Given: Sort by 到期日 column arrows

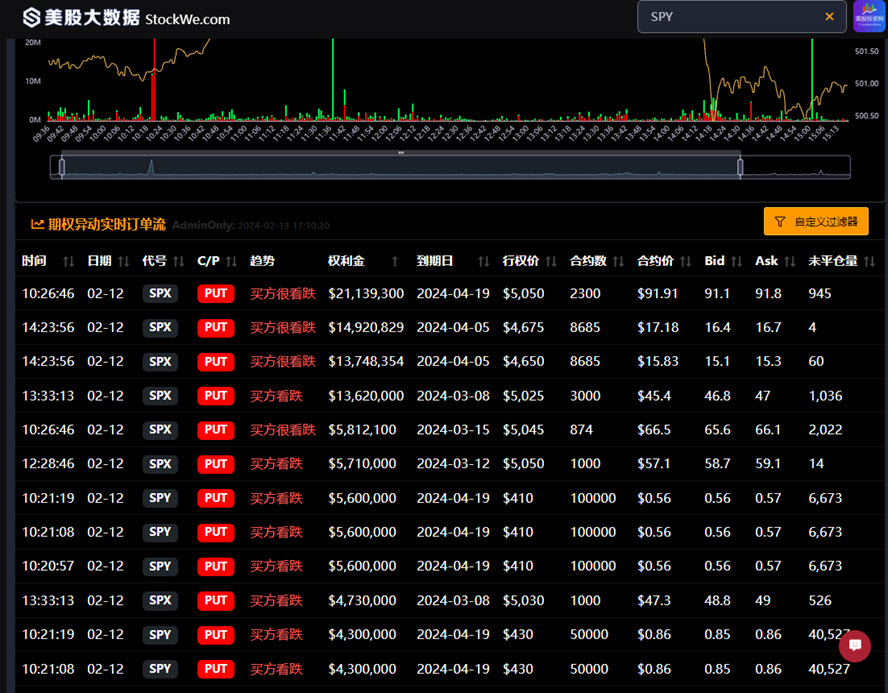Looking at the screenshot, I should pos(483,261).
